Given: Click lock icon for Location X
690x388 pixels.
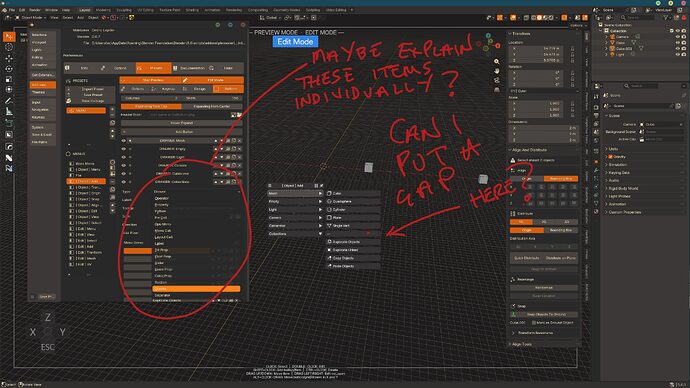Looking at the screenshot, I should (x=572, y=48).
